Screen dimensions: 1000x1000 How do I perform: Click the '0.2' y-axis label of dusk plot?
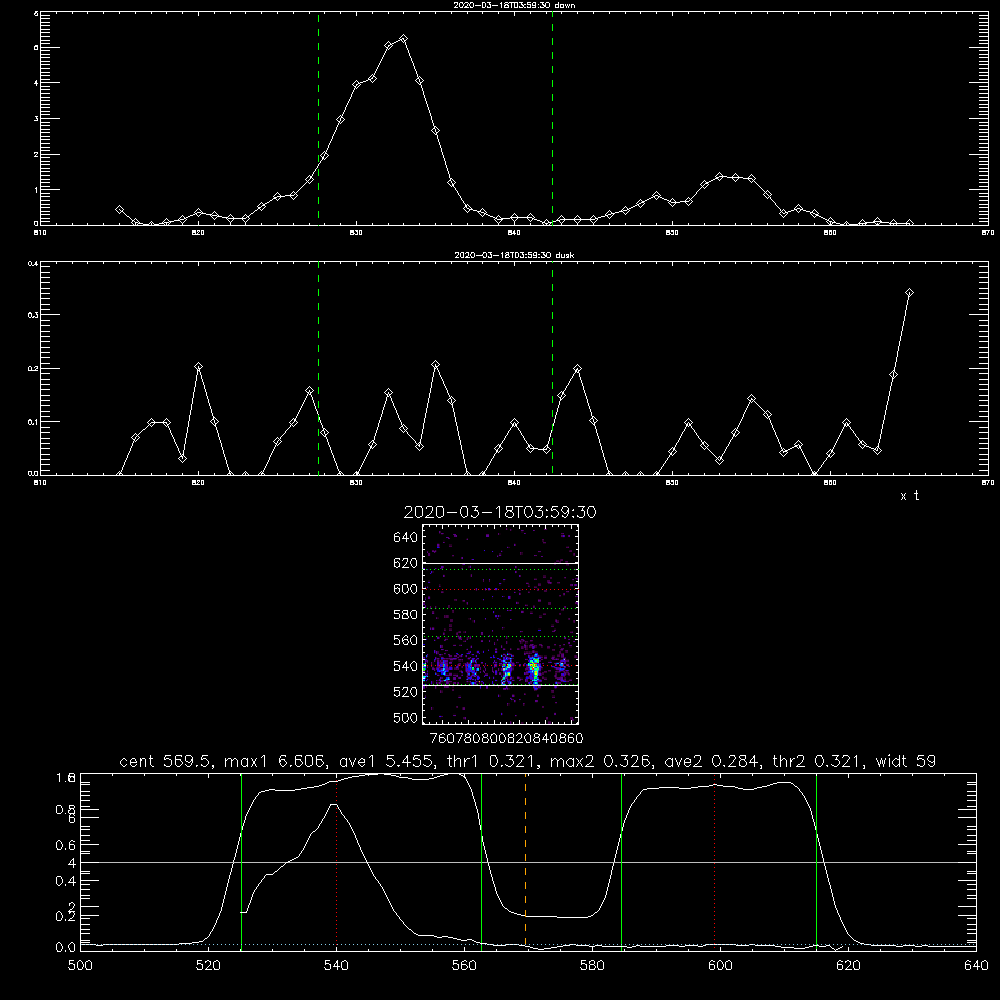coord(33,369)
